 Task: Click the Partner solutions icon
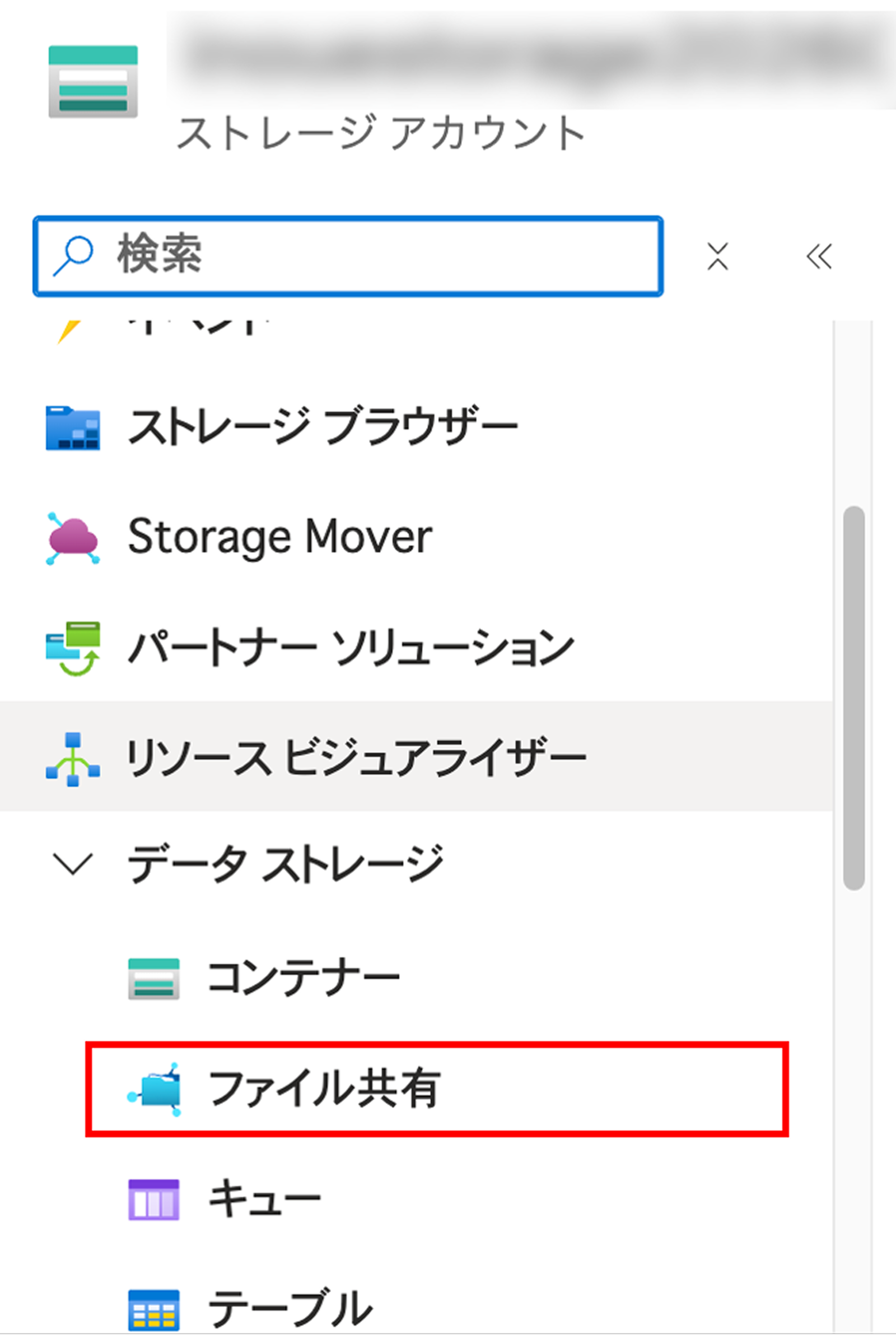pyautogui.click(x=73, y=649)
